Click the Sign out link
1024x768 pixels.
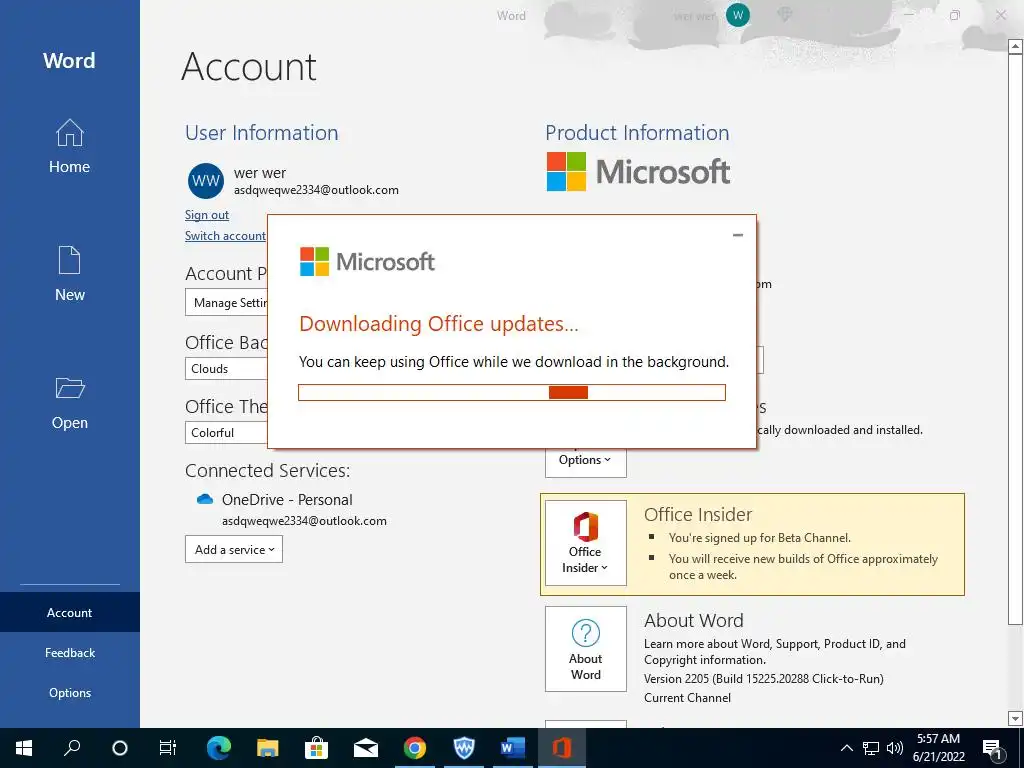(206, 215)
